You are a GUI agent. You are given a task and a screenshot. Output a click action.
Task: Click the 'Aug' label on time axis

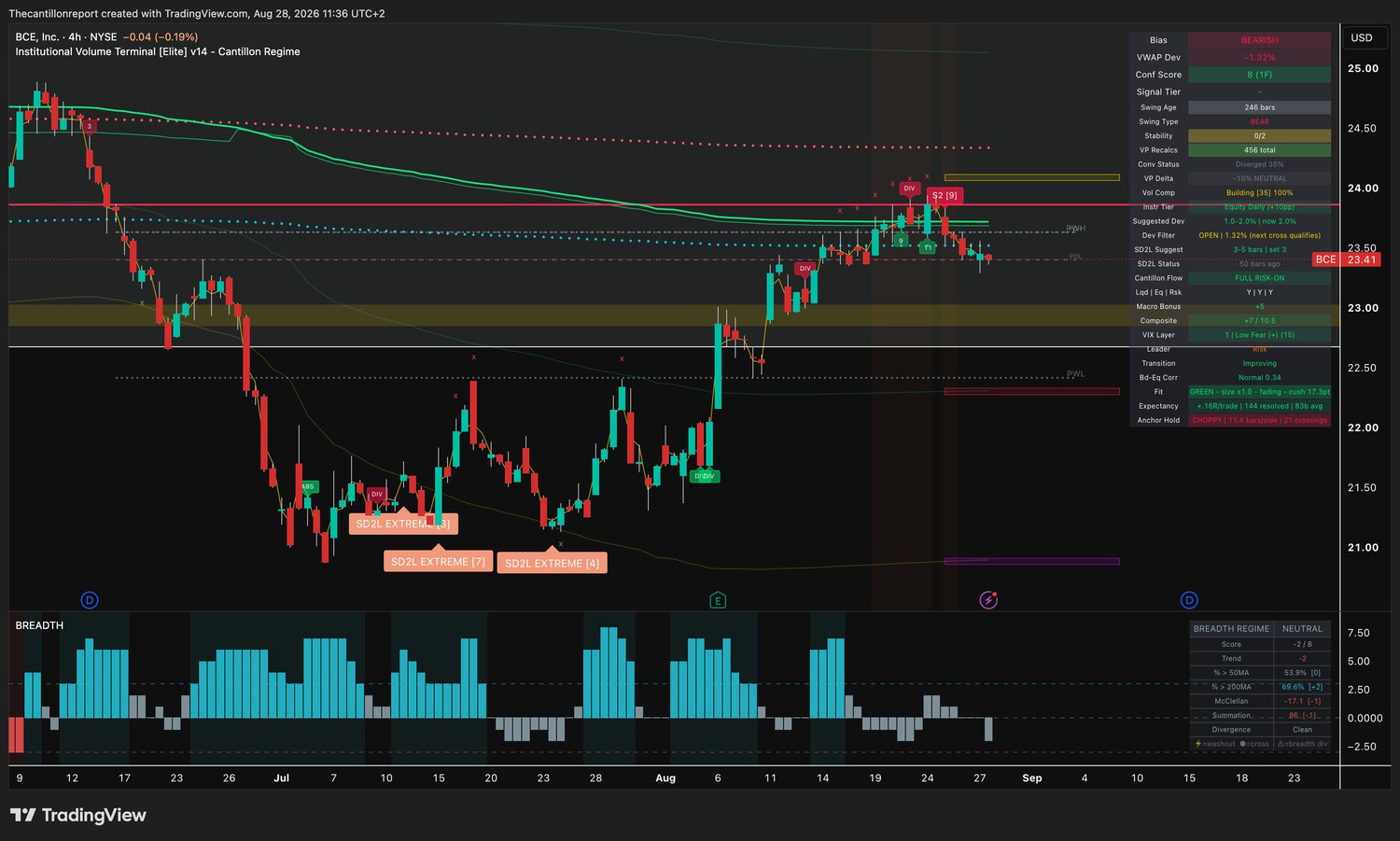click(665, 778)
